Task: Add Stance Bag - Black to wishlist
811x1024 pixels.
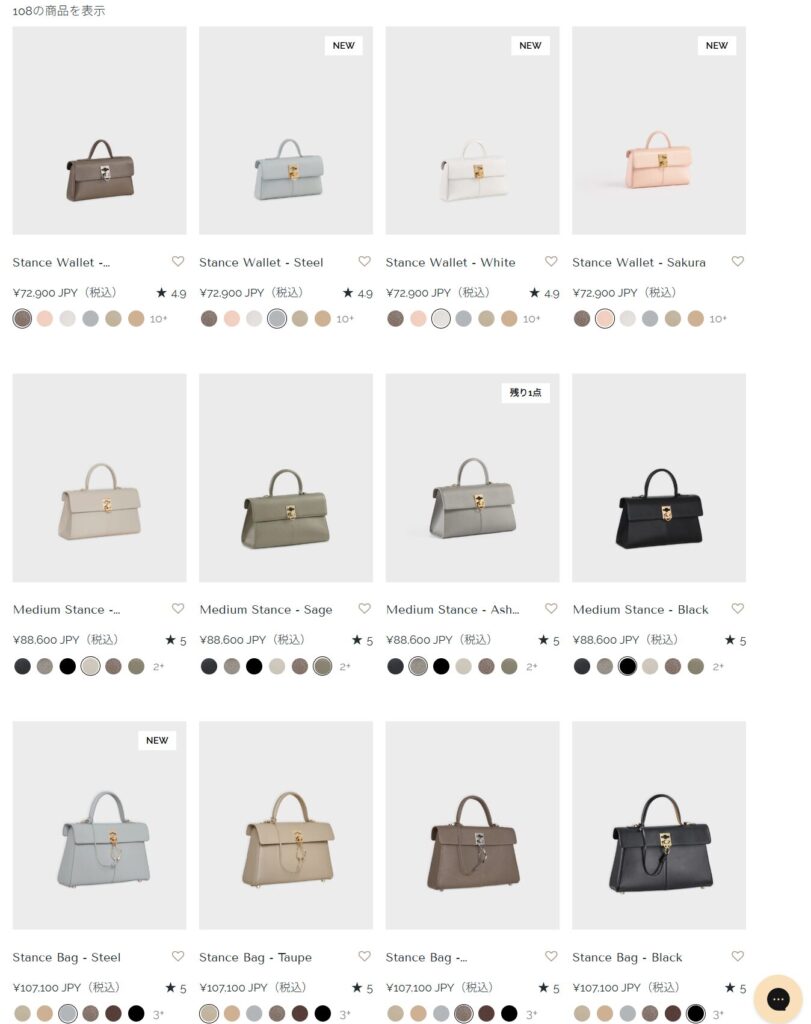Action: coord(738,956)
